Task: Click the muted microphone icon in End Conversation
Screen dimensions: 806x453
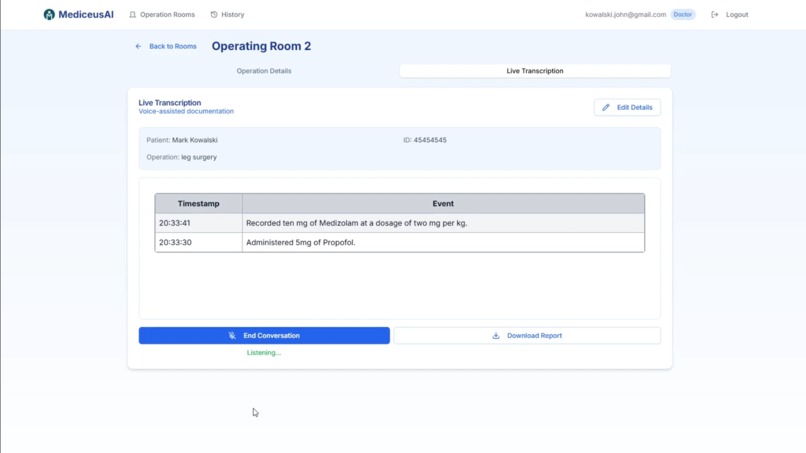Action: pos(232,336)
